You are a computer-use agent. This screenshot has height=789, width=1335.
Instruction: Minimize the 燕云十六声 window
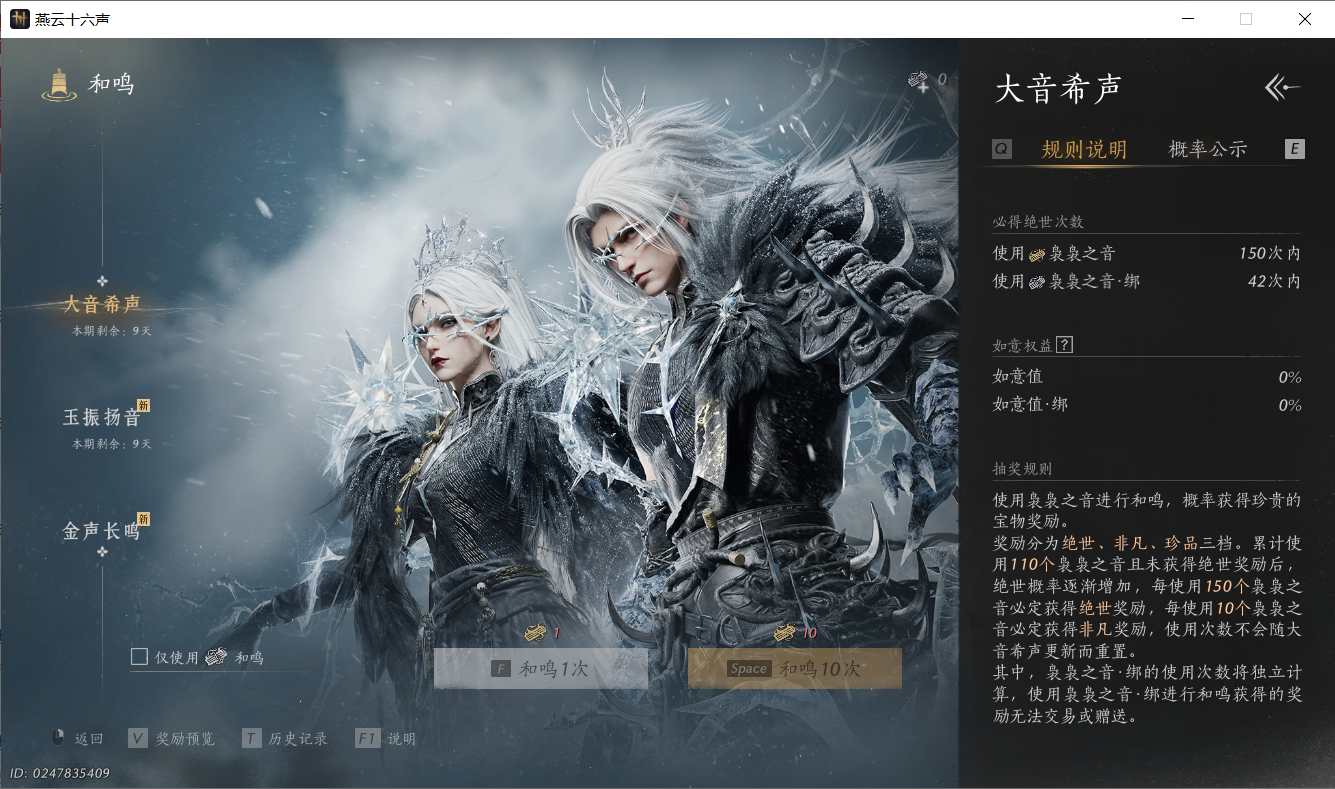click(1187, 19)
